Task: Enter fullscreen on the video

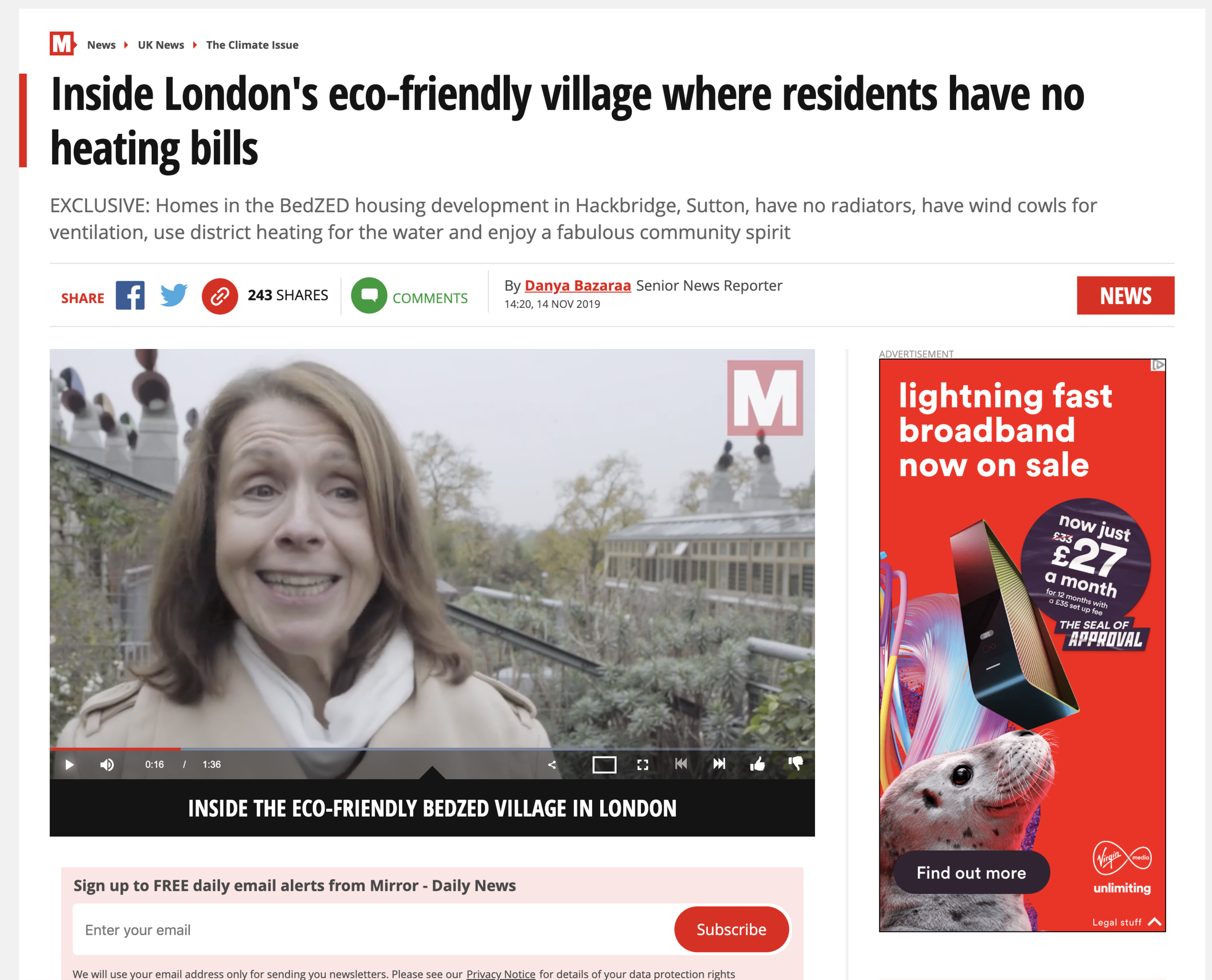Action: [642, 764]
